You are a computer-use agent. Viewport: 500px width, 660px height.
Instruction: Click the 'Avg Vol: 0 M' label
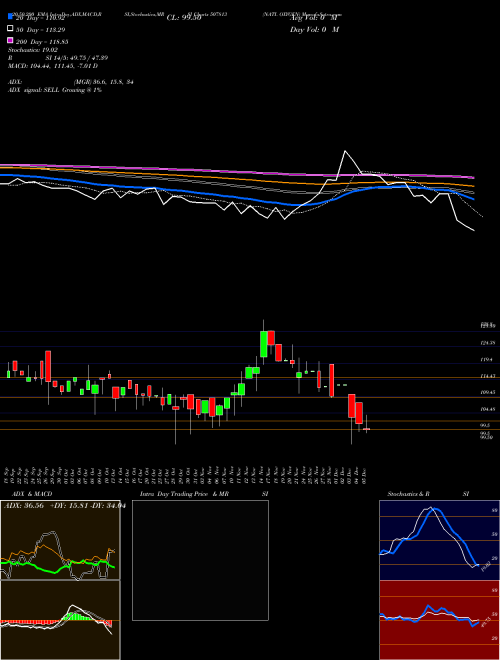pos(314,18)
